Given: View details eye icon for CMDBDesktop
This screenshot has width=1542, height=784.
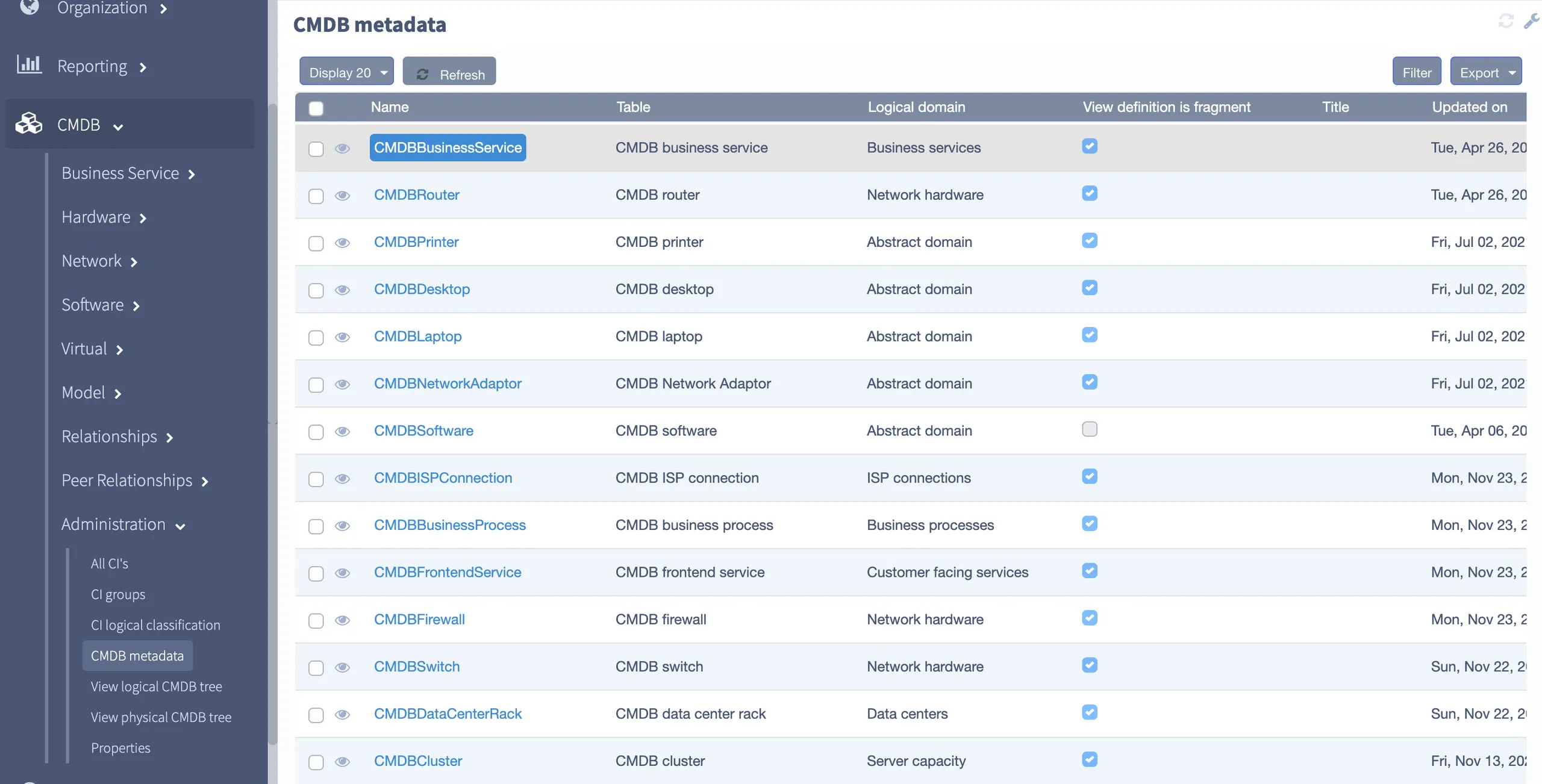Looking at the screenshot, I should (x=342, y=290).
